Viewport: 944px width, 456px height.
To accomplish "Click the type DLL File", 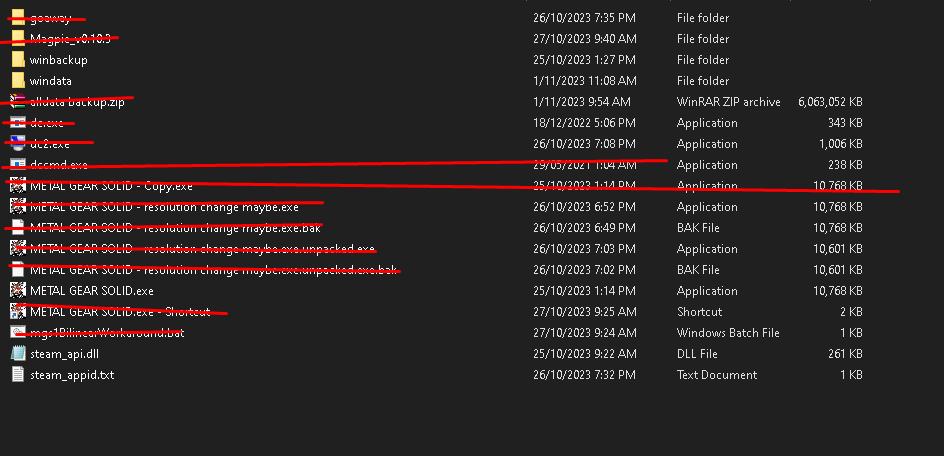I will pyautogui.click(x=695, y=354).
